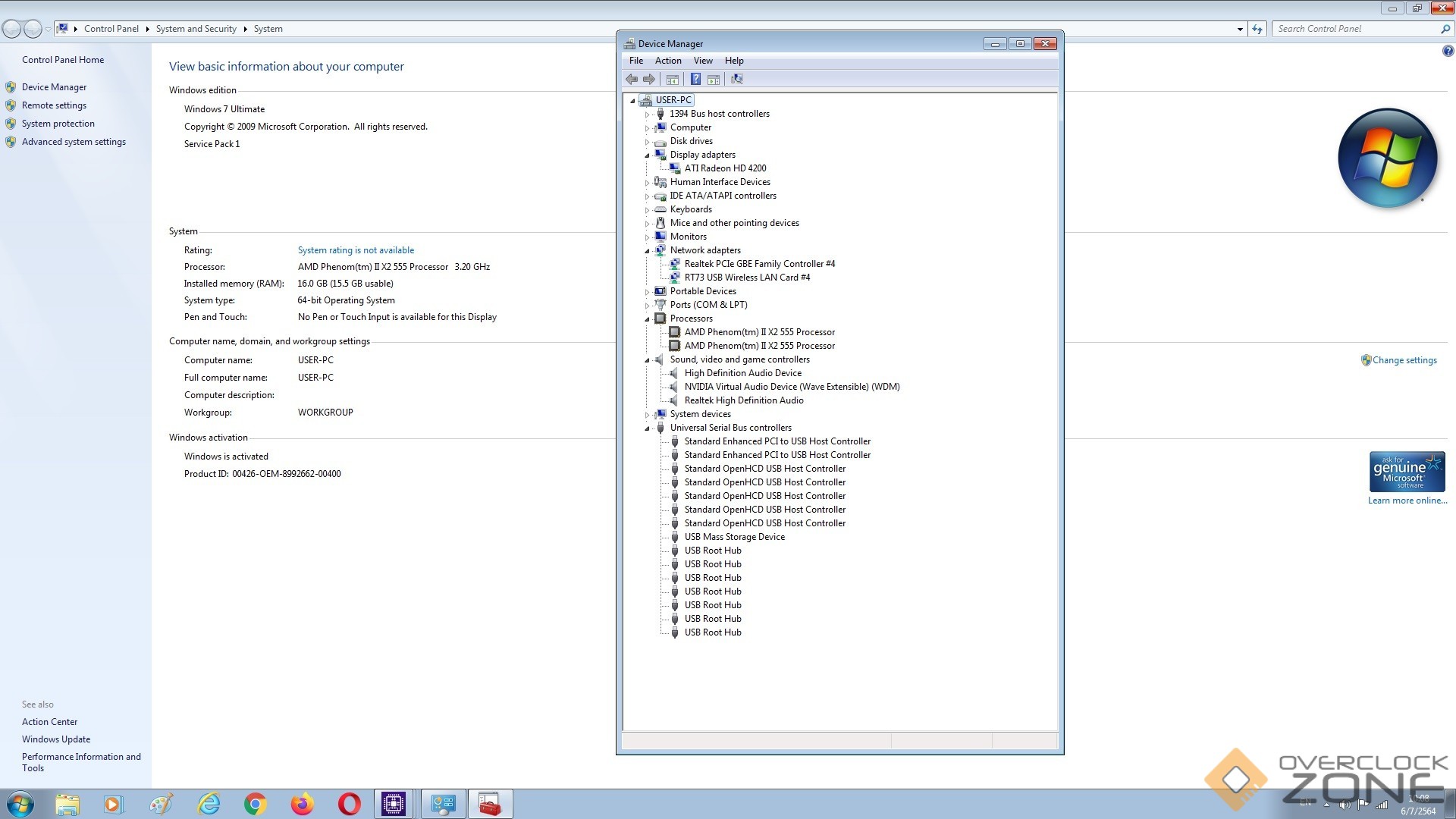This screenshot has width=1456, height=819.
Task: Open the Action menu
Action: [x=667, y=61]
